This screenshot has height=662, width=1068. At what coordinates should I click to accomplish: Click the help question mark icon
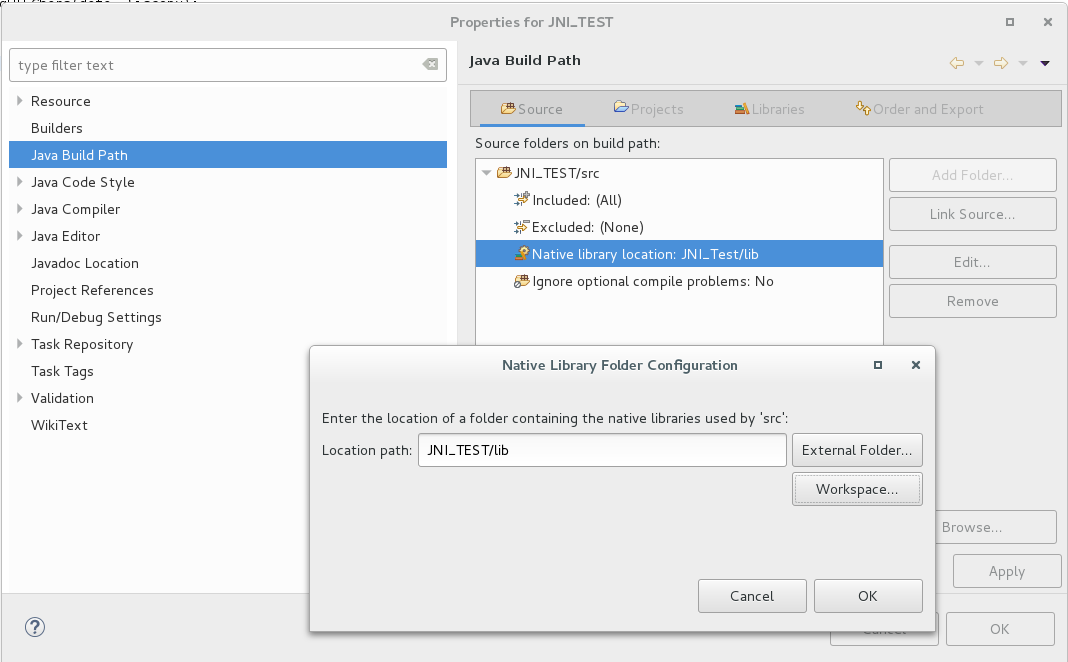pyautogui.click(x=34, y=627)
